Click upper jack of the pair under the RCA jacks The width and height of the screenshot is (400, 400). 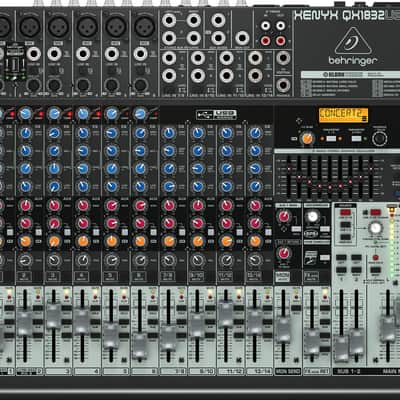(283, 59)
